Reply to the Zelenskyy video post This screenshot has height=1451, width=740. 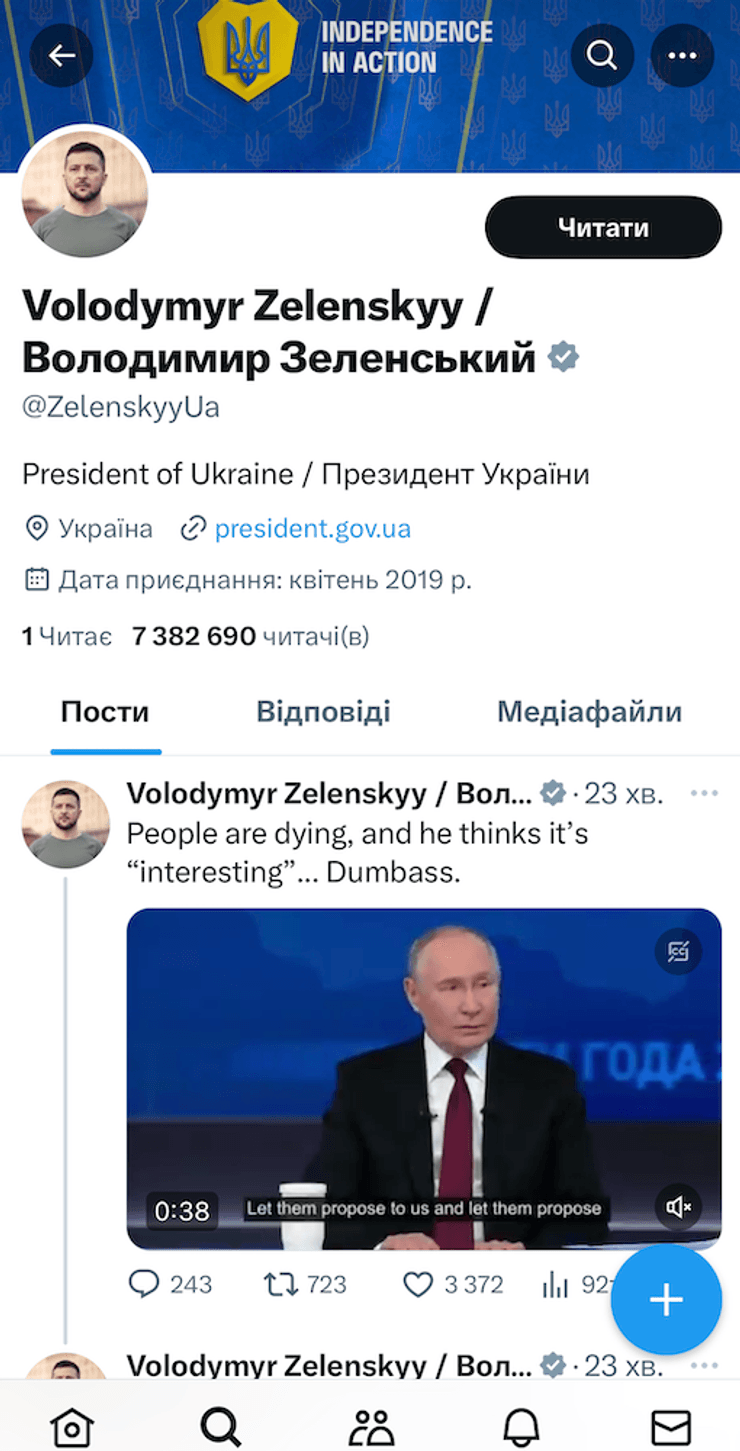pyautogui.click(x=145, y=1284)
